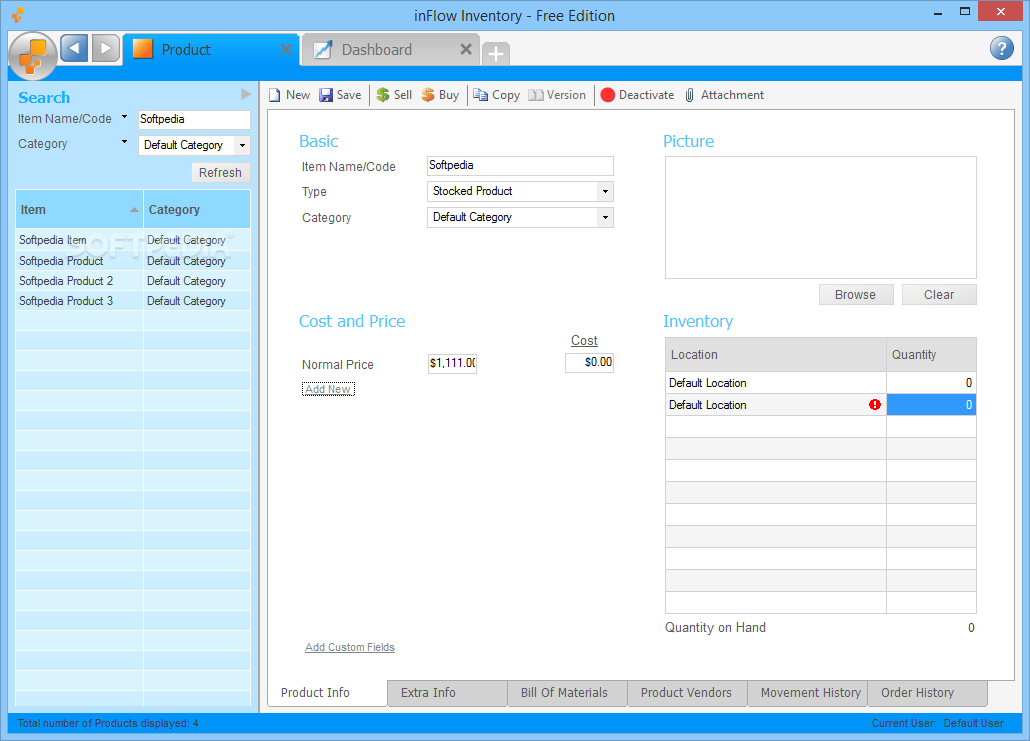Click the Basic Item Name/Code field
1030x741 pixels.
coord(520,166)
